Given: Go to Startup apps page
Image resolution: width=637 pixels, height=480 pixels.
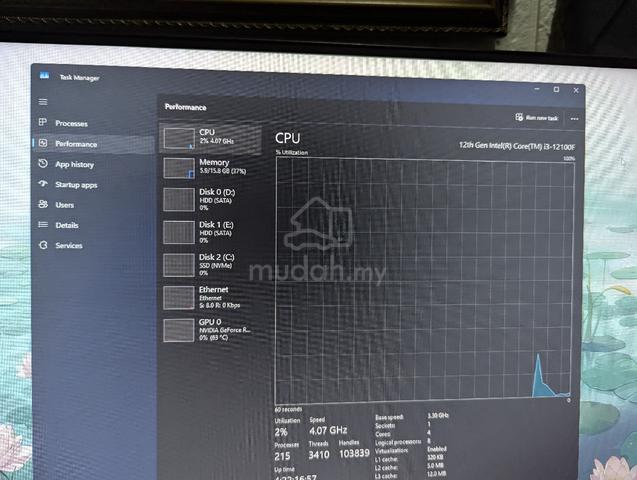Looking at the screenshot, I should tap(76, 185).
